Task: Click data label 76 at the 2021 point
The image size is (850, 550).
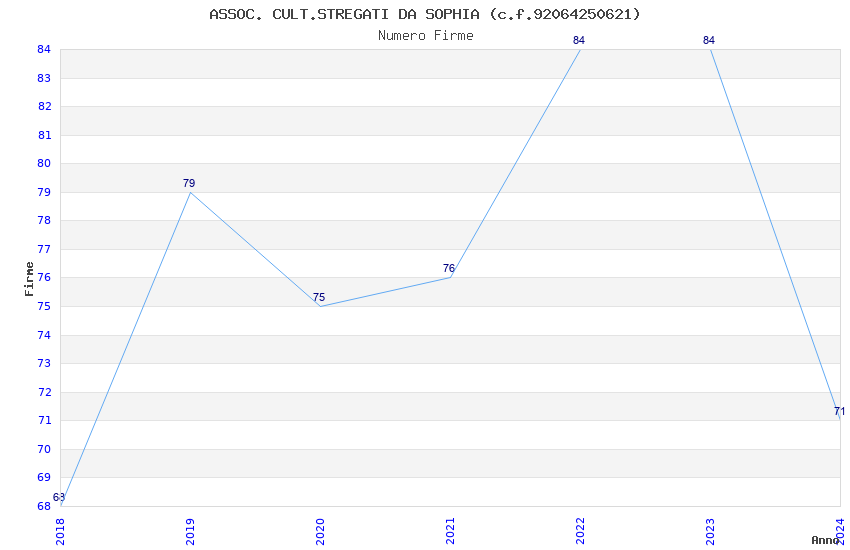Action: click(x=449, y=268)
